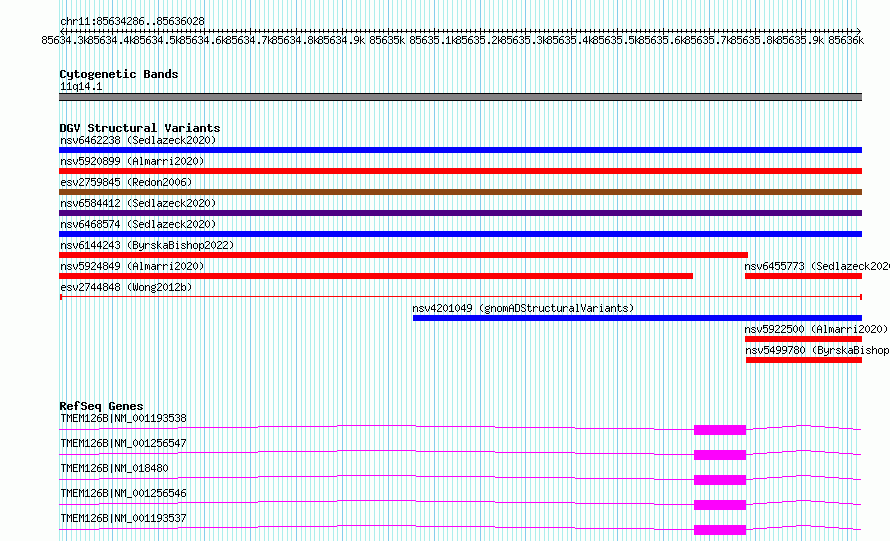This screenshot has height=541, width=890.
Task: Open transcript TMEM126B|NM_018480 label
Action: [x=114, y=468]
